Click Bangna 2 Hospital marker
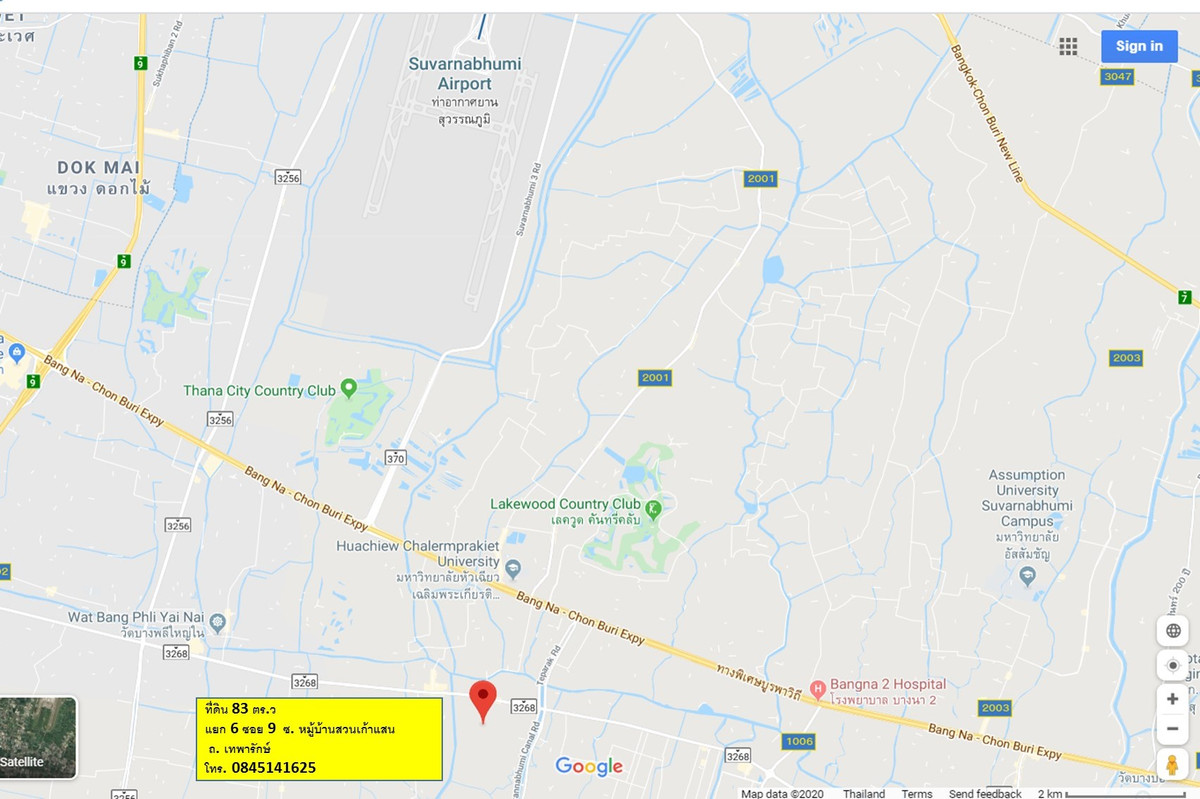 (x=817, y=688)
